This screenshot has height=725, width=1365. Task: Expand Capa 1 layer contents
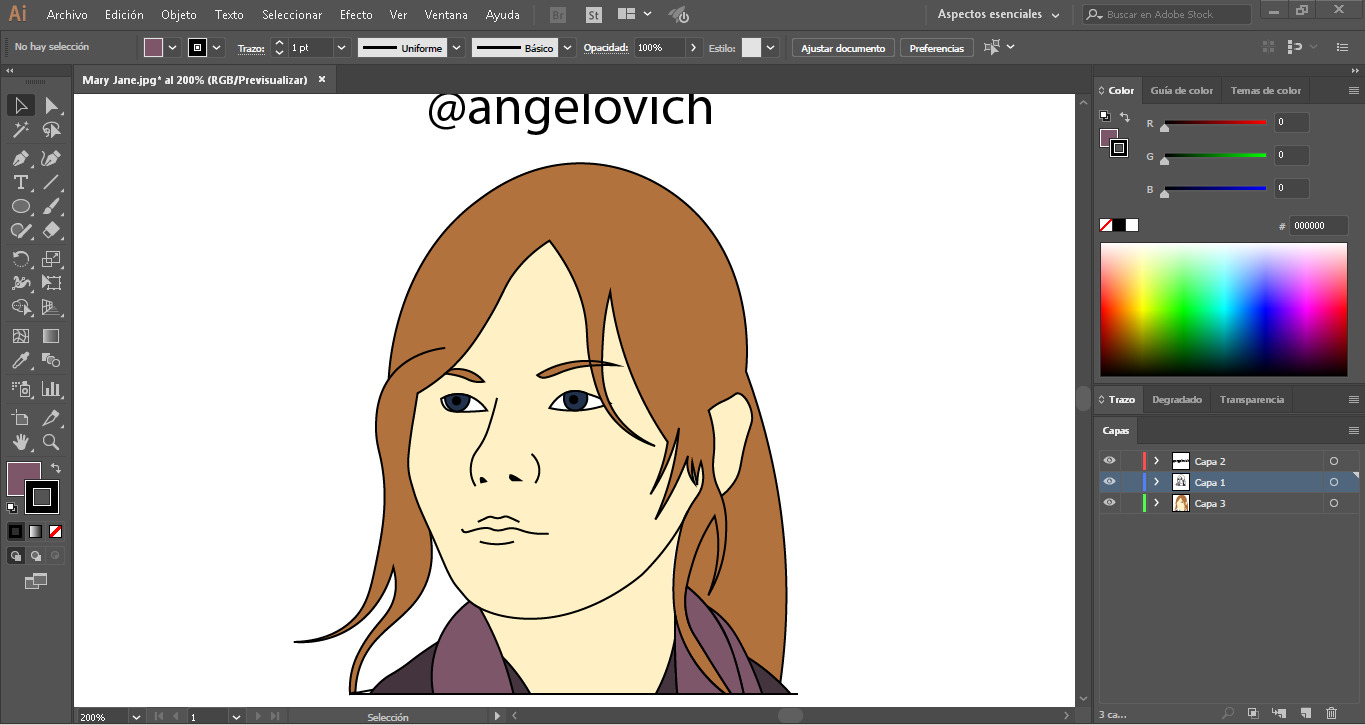[1157, 482]
